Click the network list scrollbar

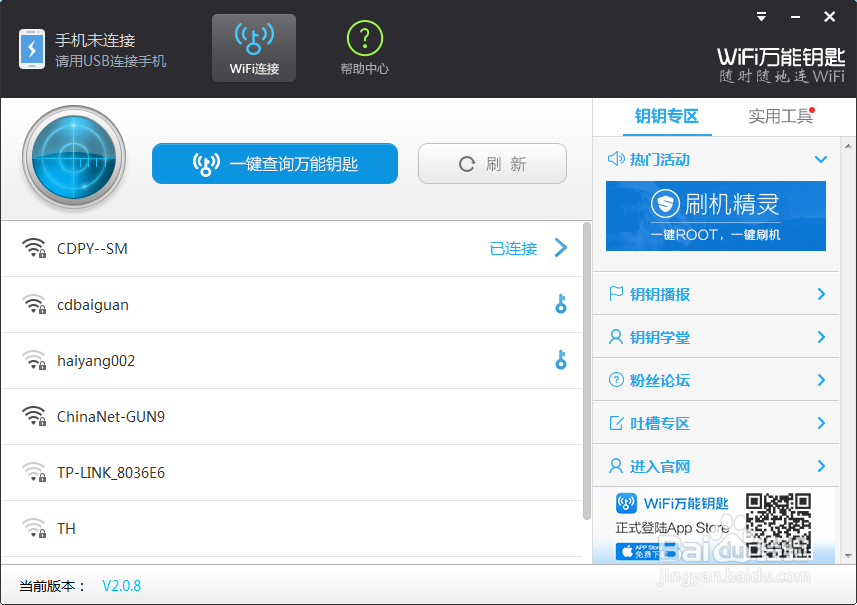[586, 371]
